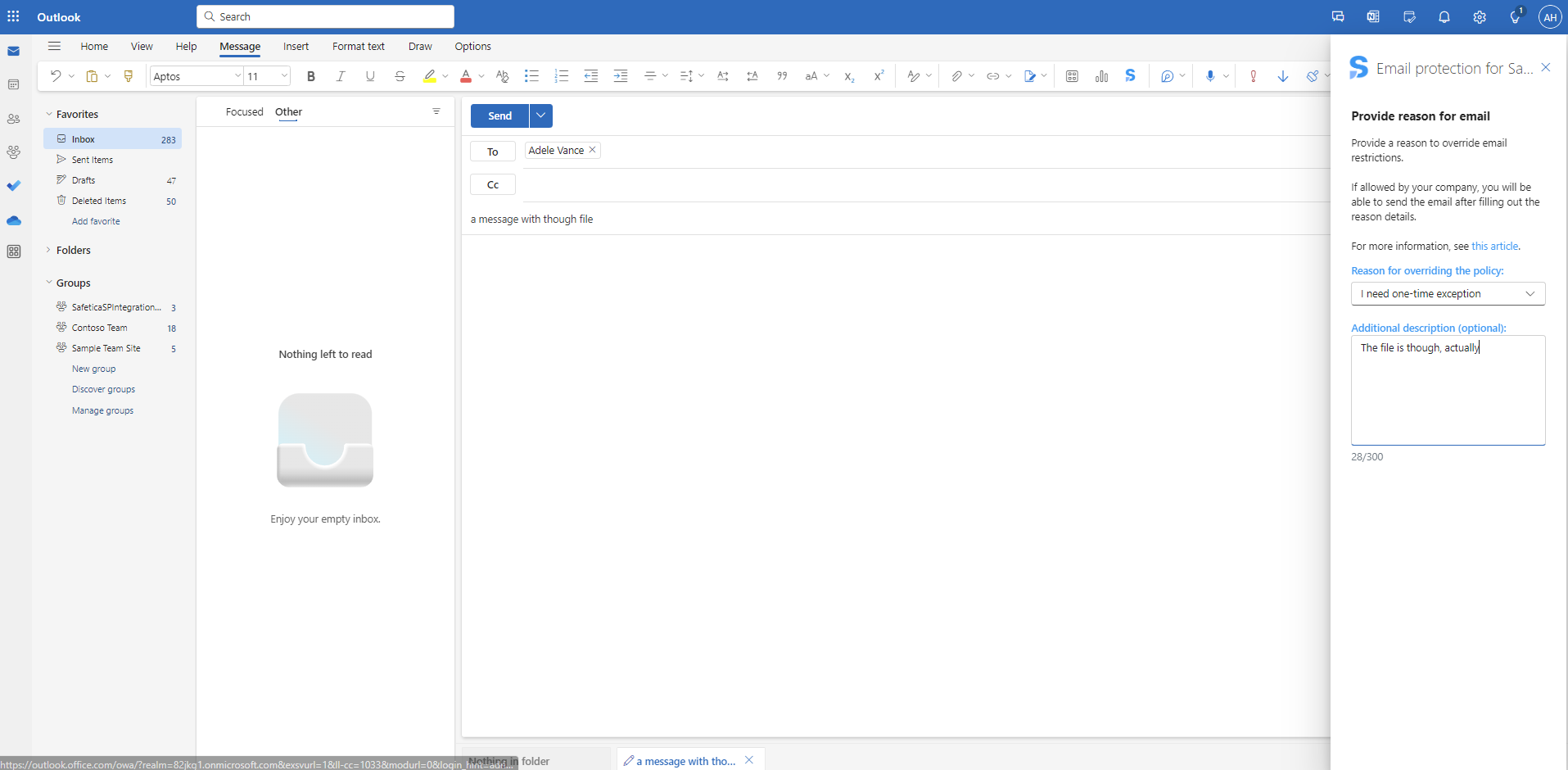Open the Safetica S add-in icon in the toolbar
The width and height of the screenshot is (1568, 770).
click(1131, 75)
